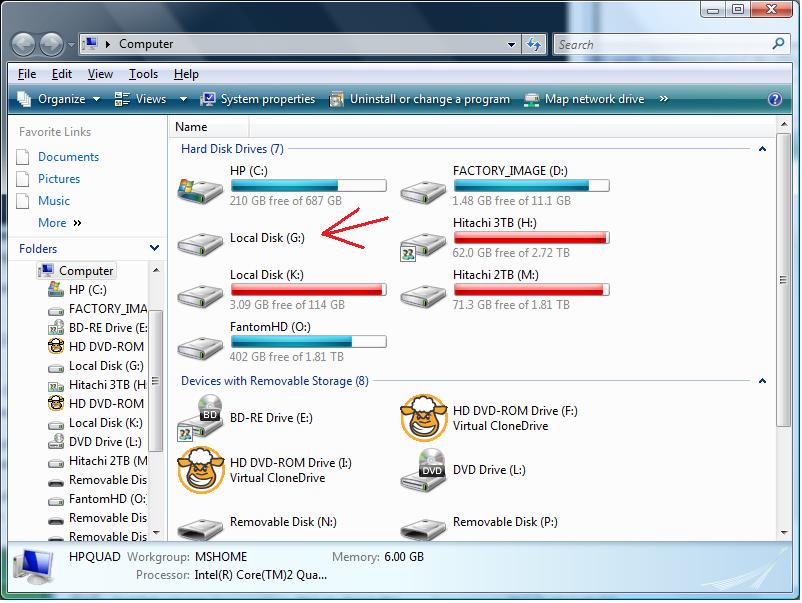Click the blue Help question mark icon

point(775,99)
